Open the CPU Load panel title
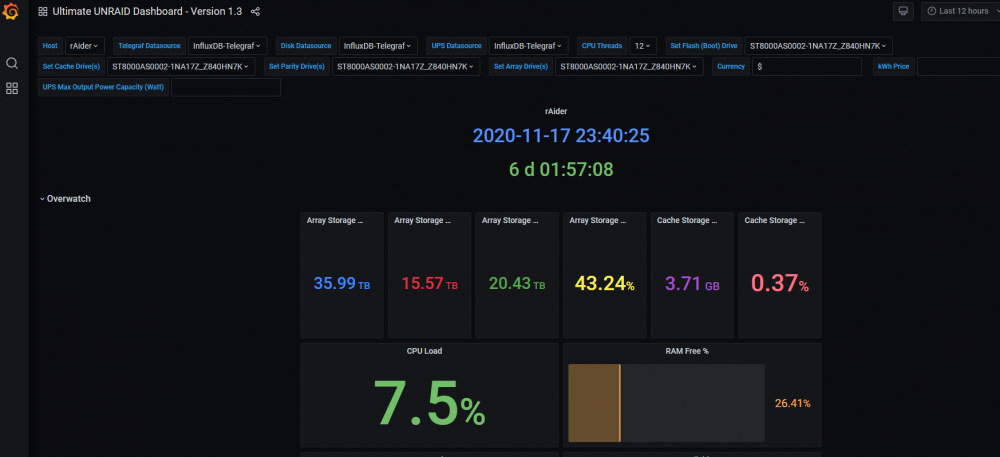Image resolution: width=1000 pixels, height=457 pixels. [x=424, y=351]
